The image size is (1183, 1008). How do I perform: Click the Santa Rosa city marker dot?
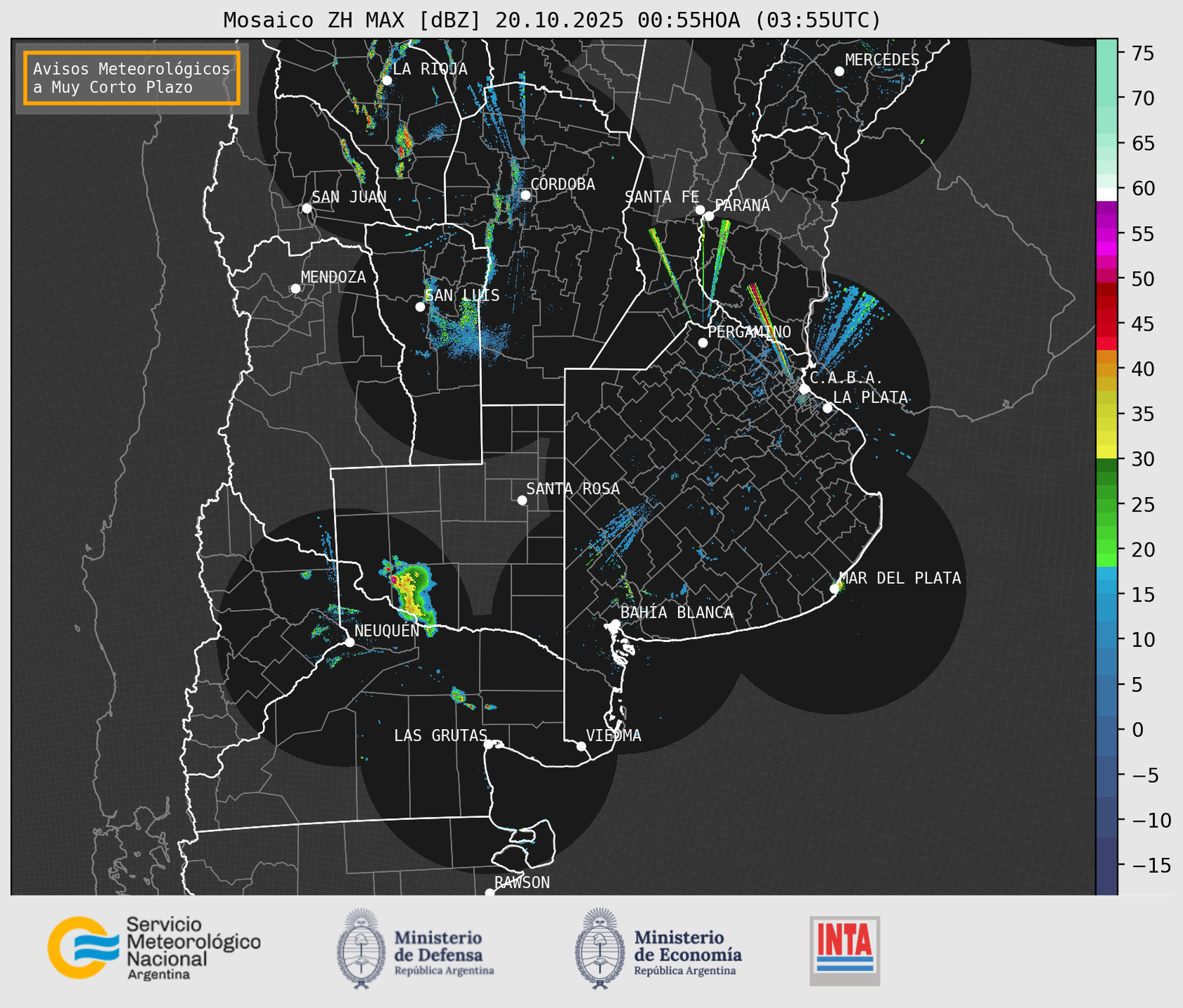click(x=522, y=500)
